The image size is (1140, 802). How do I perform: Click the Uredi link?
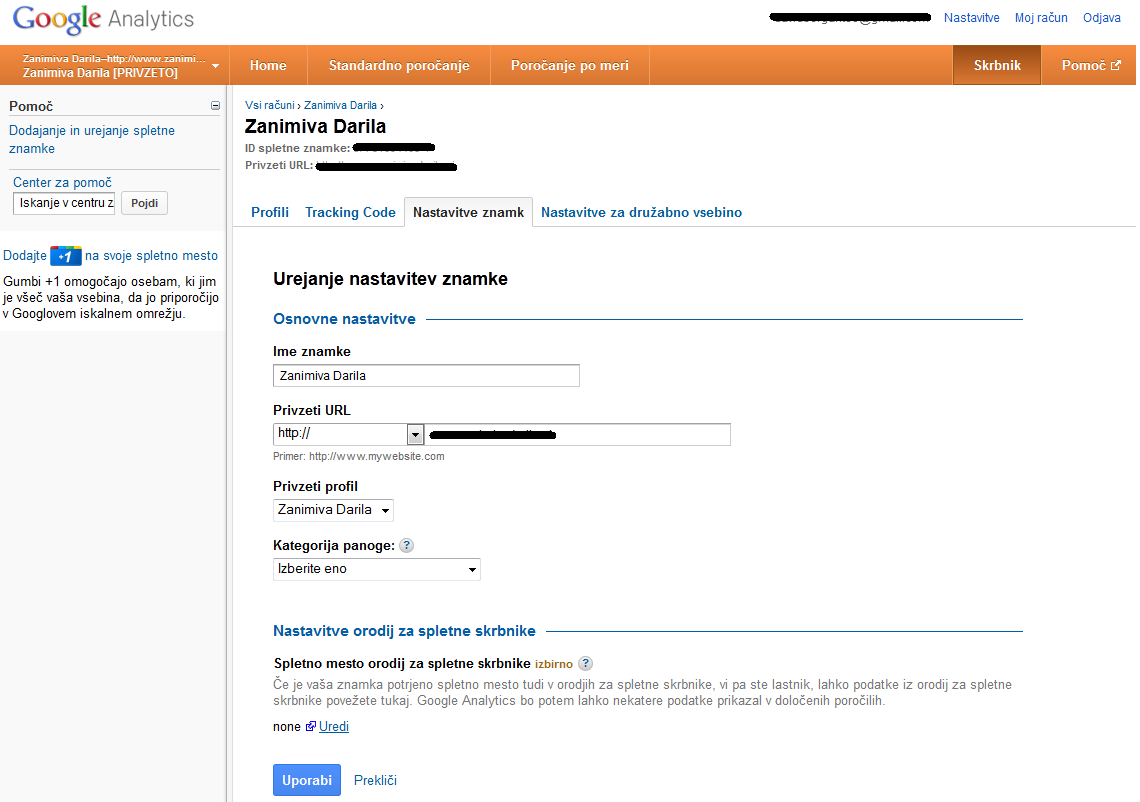334,727
